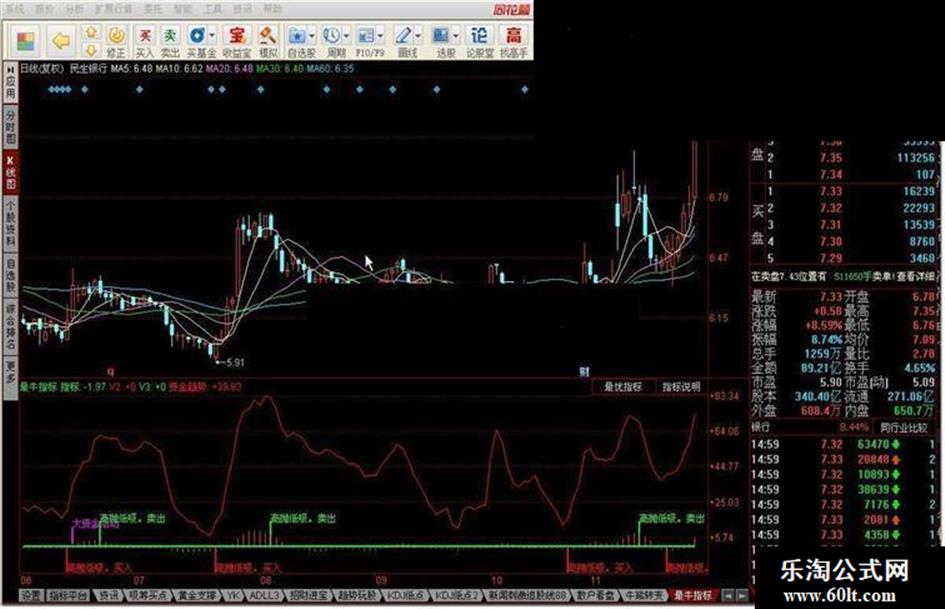Collapse sidebar using top-left arrow icon
The height and width of the screenshot is (609, 945).
pos(10,69)
